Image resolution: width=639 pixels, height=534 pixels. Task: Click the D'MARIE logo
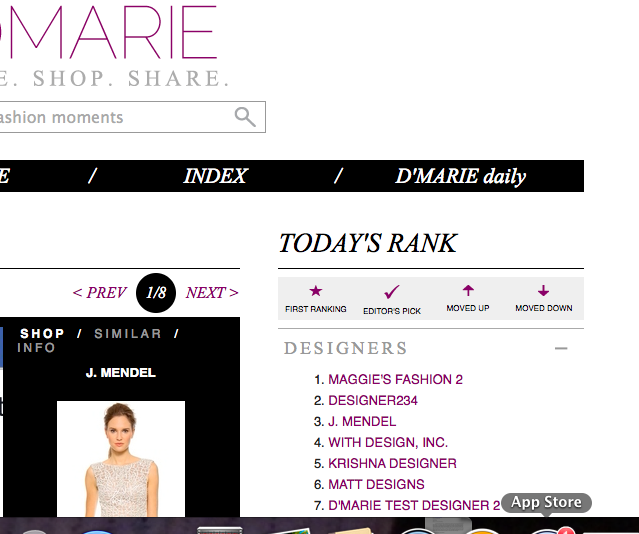point(108,33)
